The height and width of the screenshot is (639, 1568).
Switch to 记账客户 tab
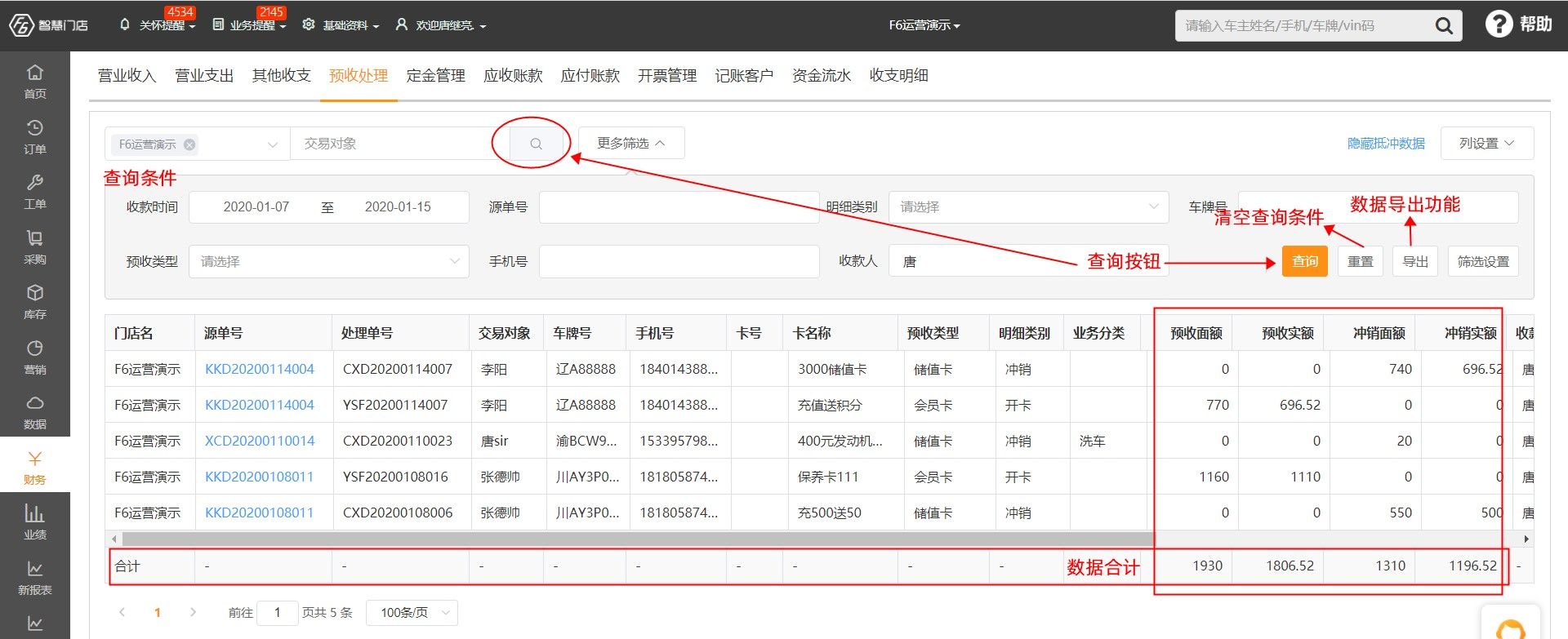point(744,76)
